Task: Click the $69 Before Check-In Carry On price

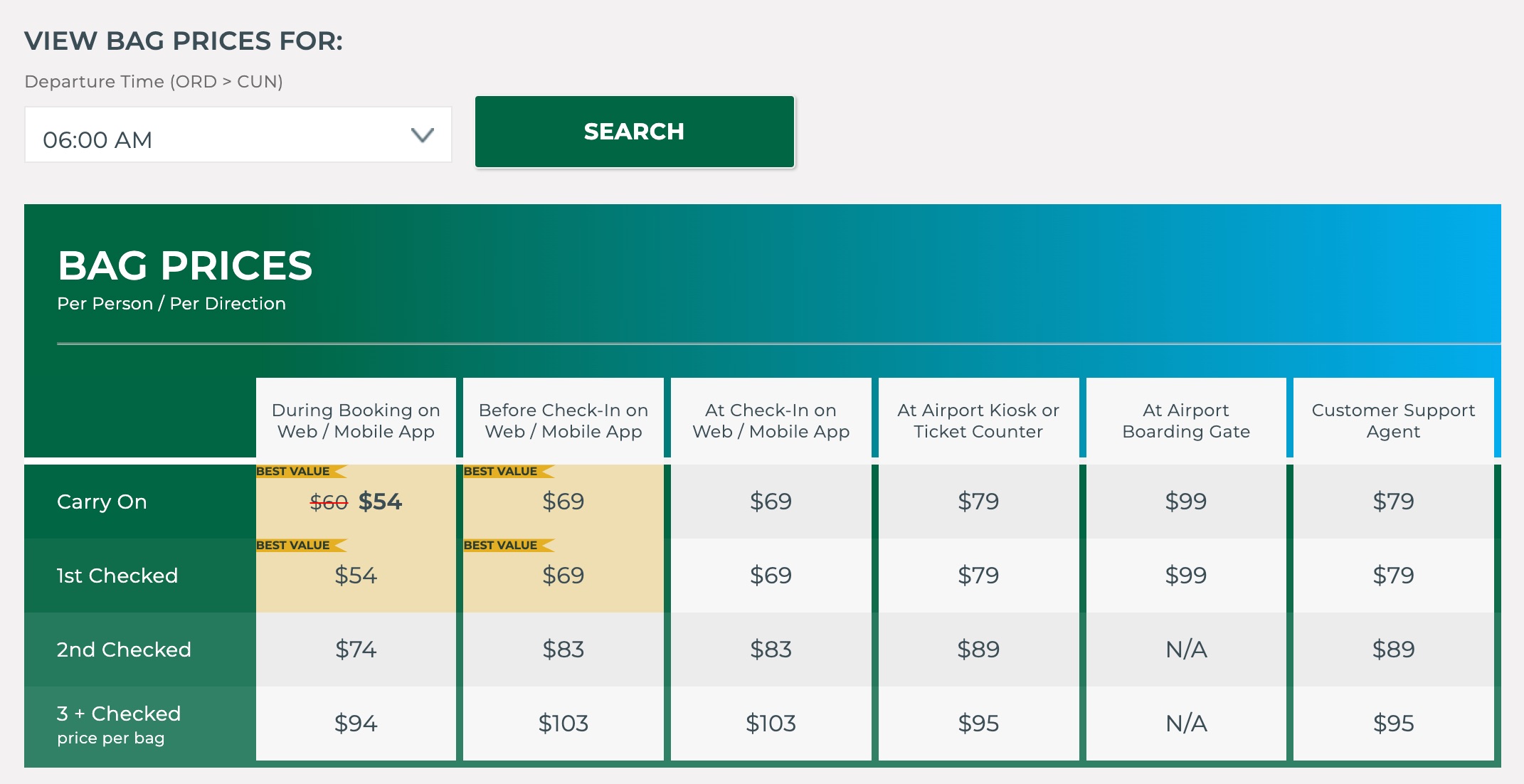Action: (562, 502)
